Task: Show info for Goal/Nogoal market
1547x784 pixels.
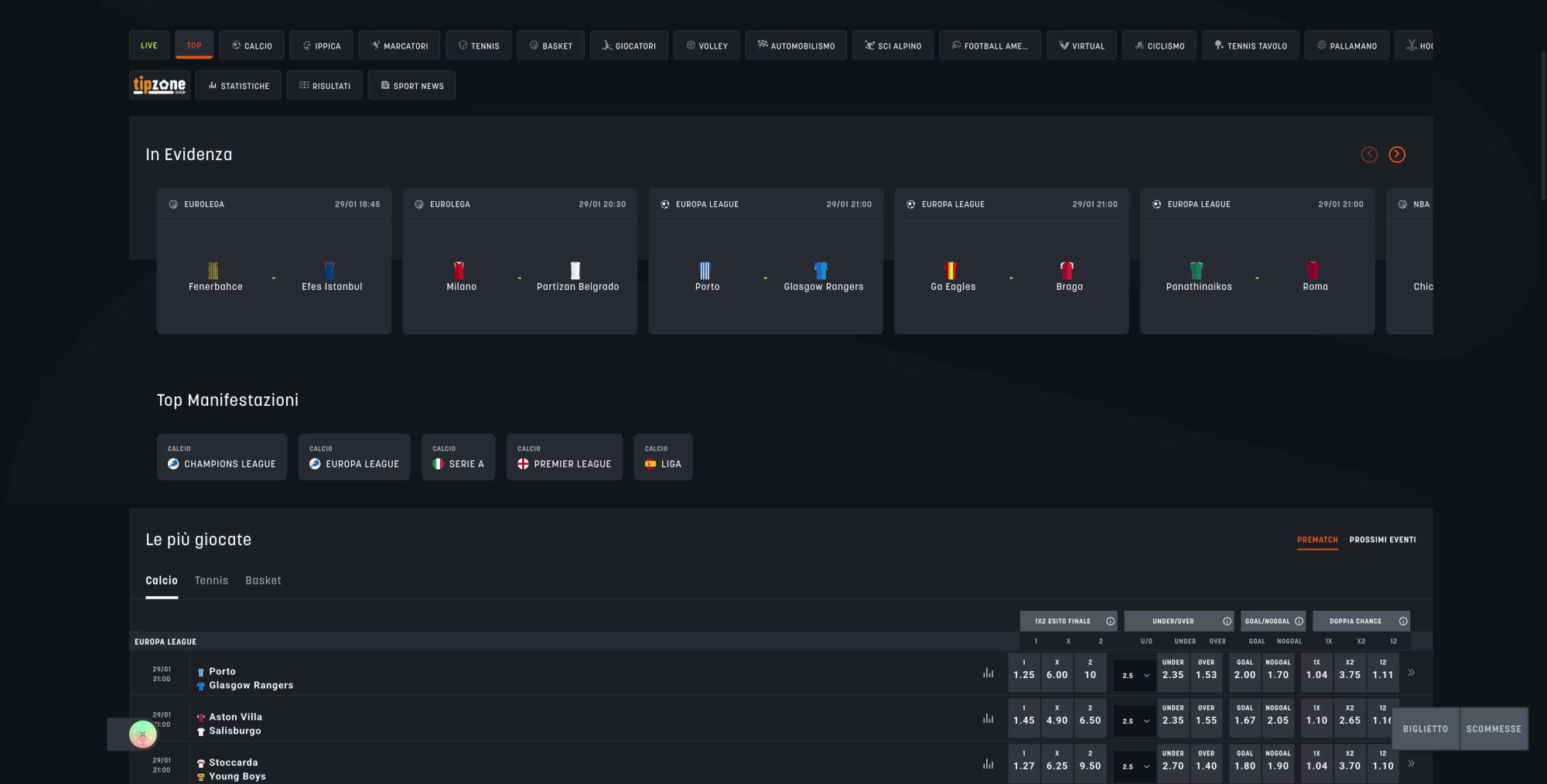Action: (1299, 621)
